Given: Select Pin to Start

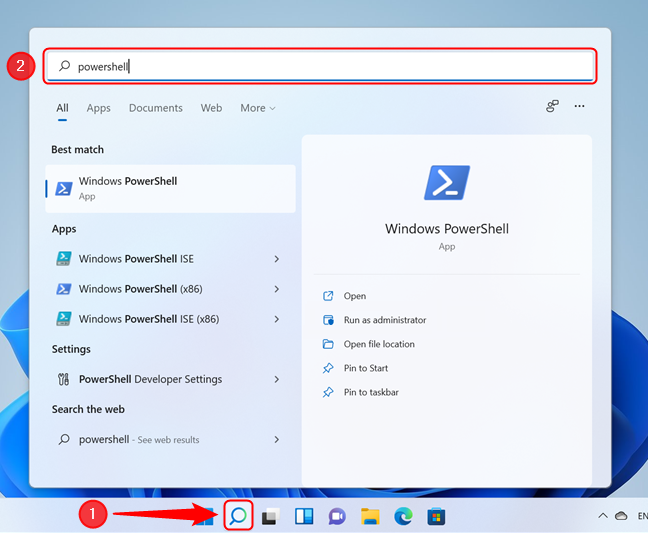Looking at the screenshot, I should point(366,368).
